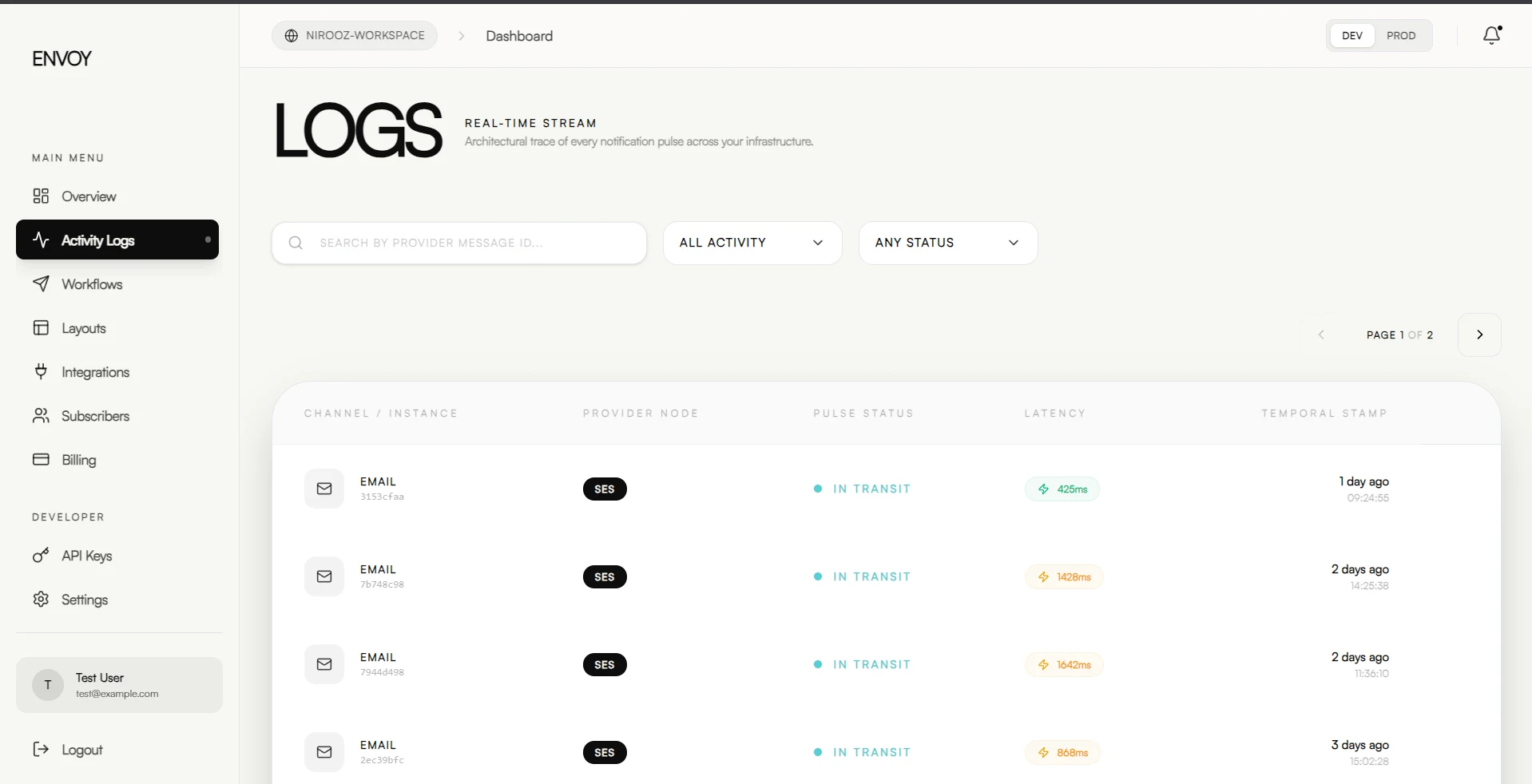Focus the provider message ID search field
Image resolution: width=1532 pixels, height=784 pixels.
[459, 243]
